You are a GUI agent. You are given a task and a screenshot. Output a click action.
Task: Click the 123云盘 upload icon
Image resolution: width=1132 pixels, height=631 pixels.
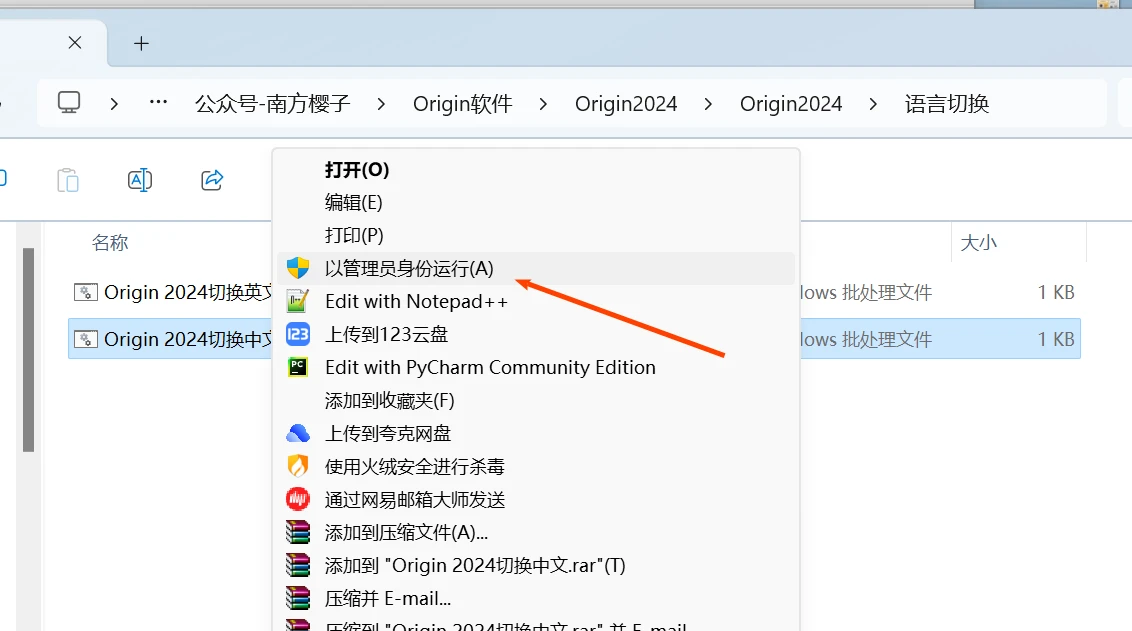point(298,334)
